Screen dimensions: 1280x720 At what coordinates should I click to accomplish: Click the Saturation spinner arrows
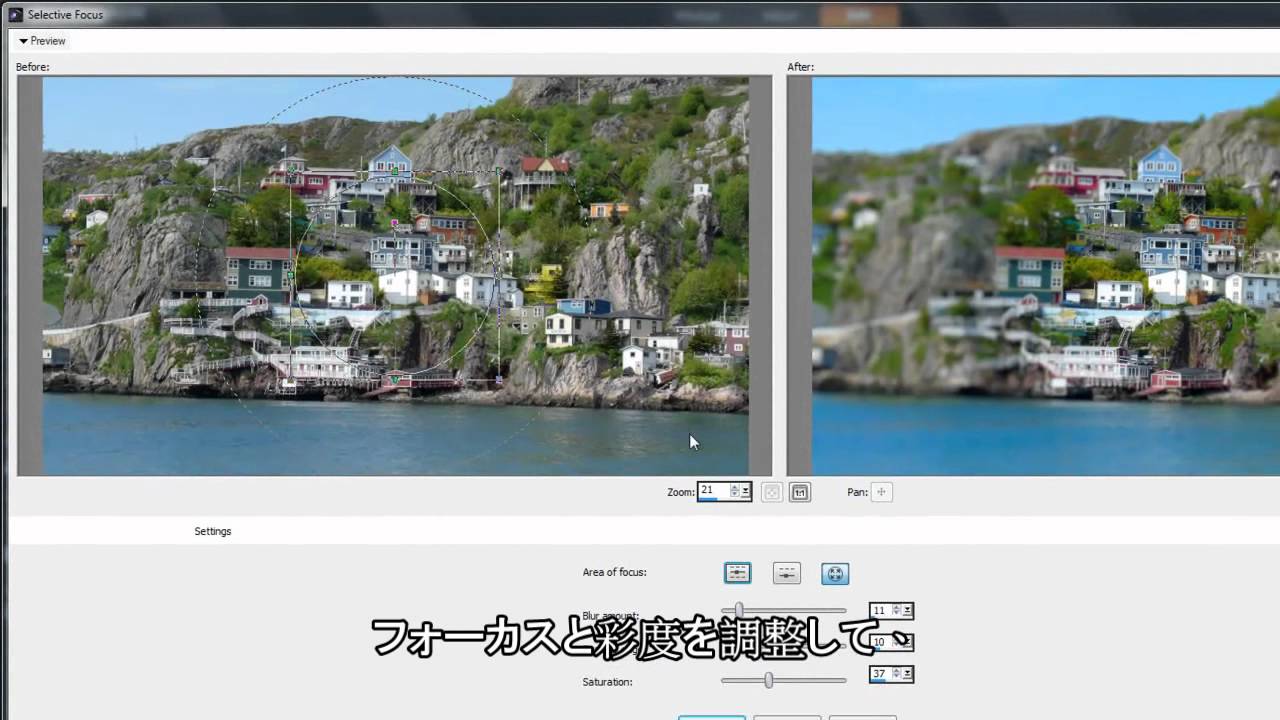(897, 674)
